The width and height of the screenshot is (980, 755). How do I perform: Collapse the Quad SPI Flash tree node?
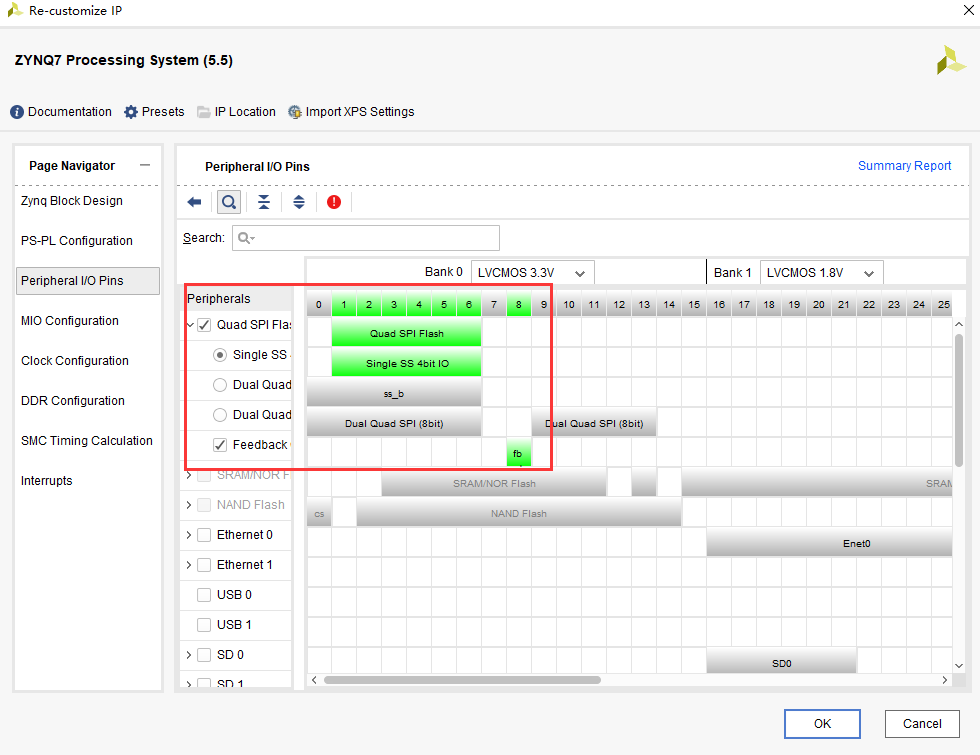click(x=190, y=325)
